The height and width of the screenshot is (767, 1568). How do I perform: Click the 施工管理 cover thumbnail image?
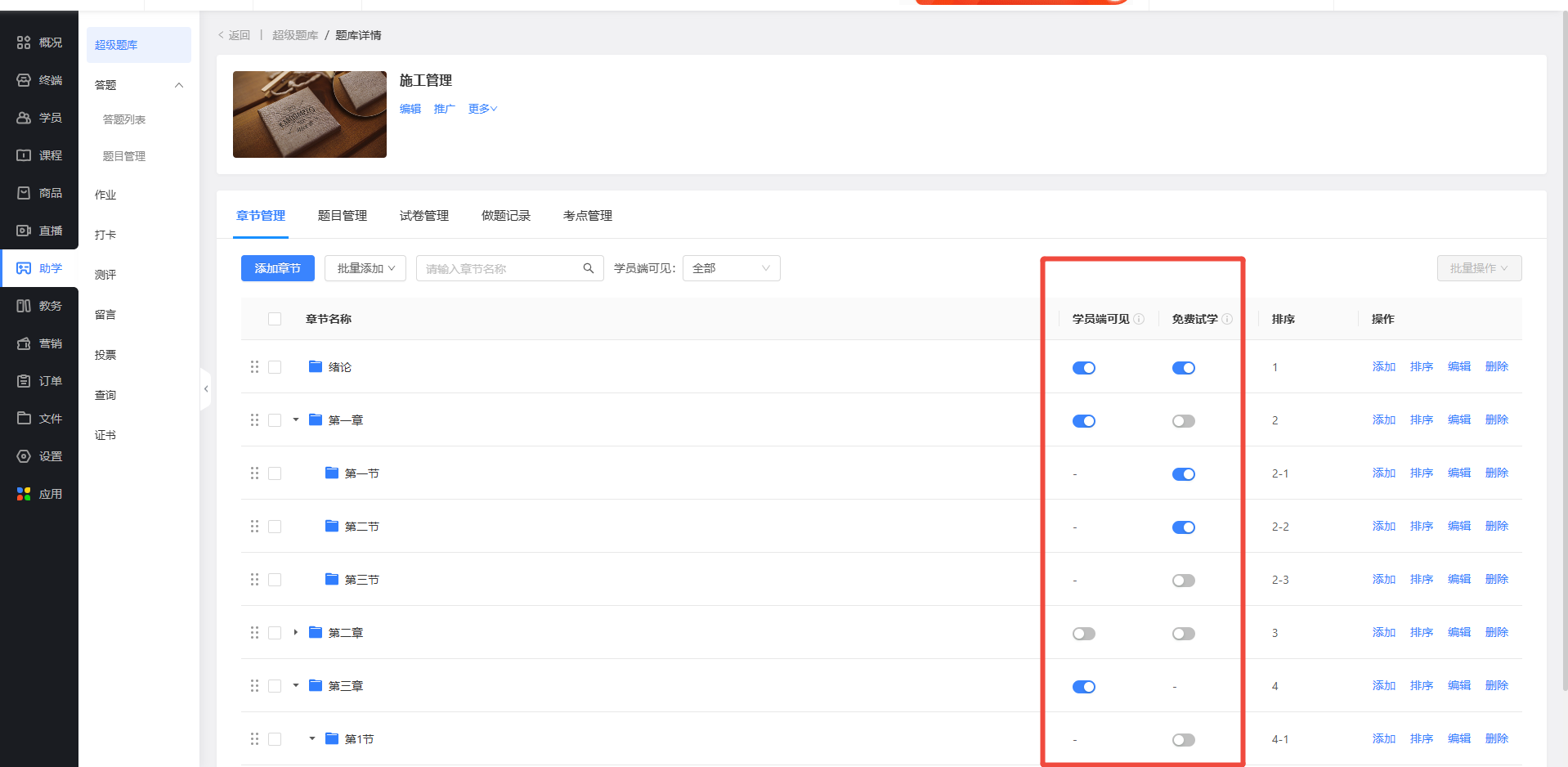[309, 114]
